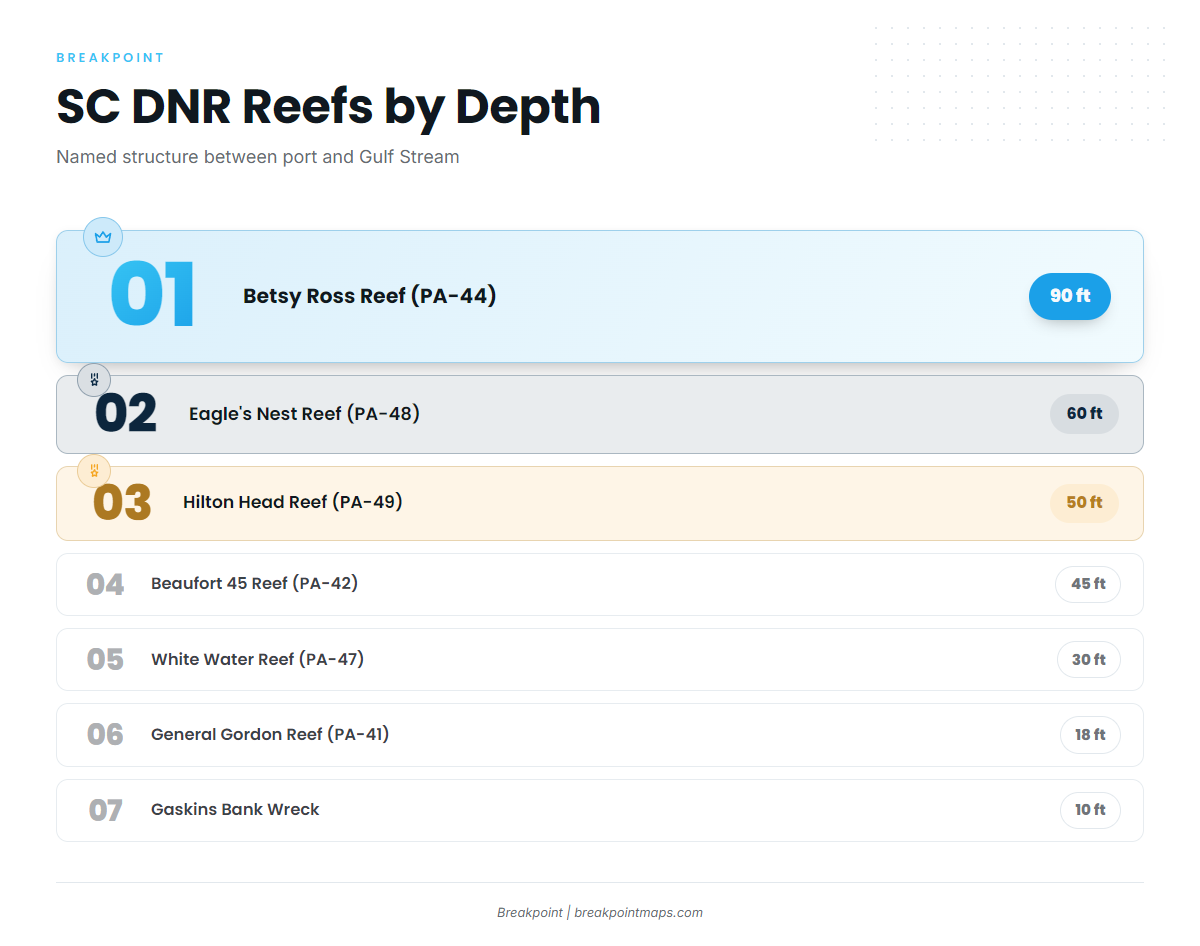Viewport: 1200px width, 946px height.
Task: Click the bronze medal icon on rank 03
Action: (x=94, y=470)
